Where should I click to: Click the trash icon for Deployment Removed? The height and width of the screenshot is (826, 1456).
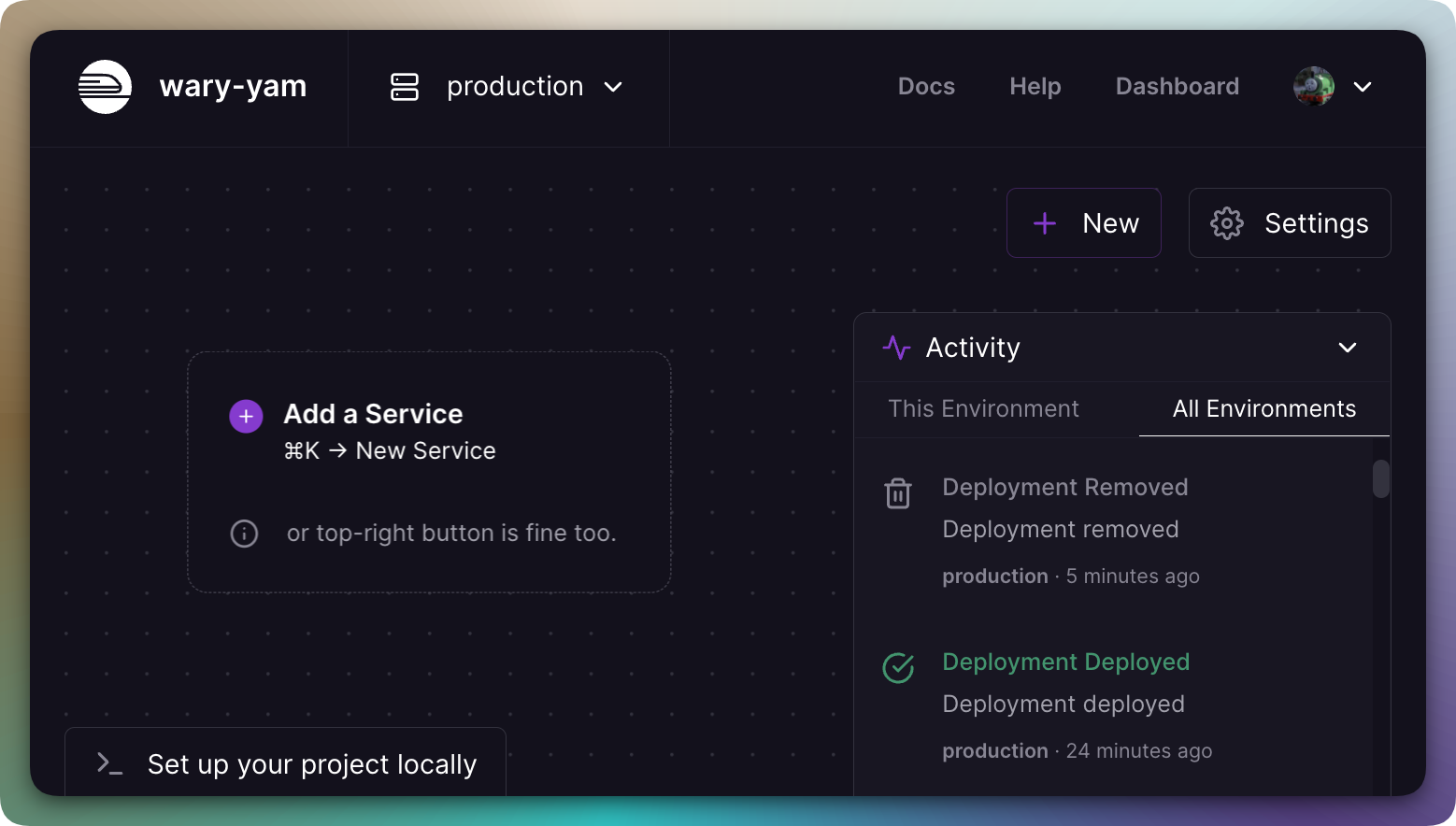tap(897, 493)
